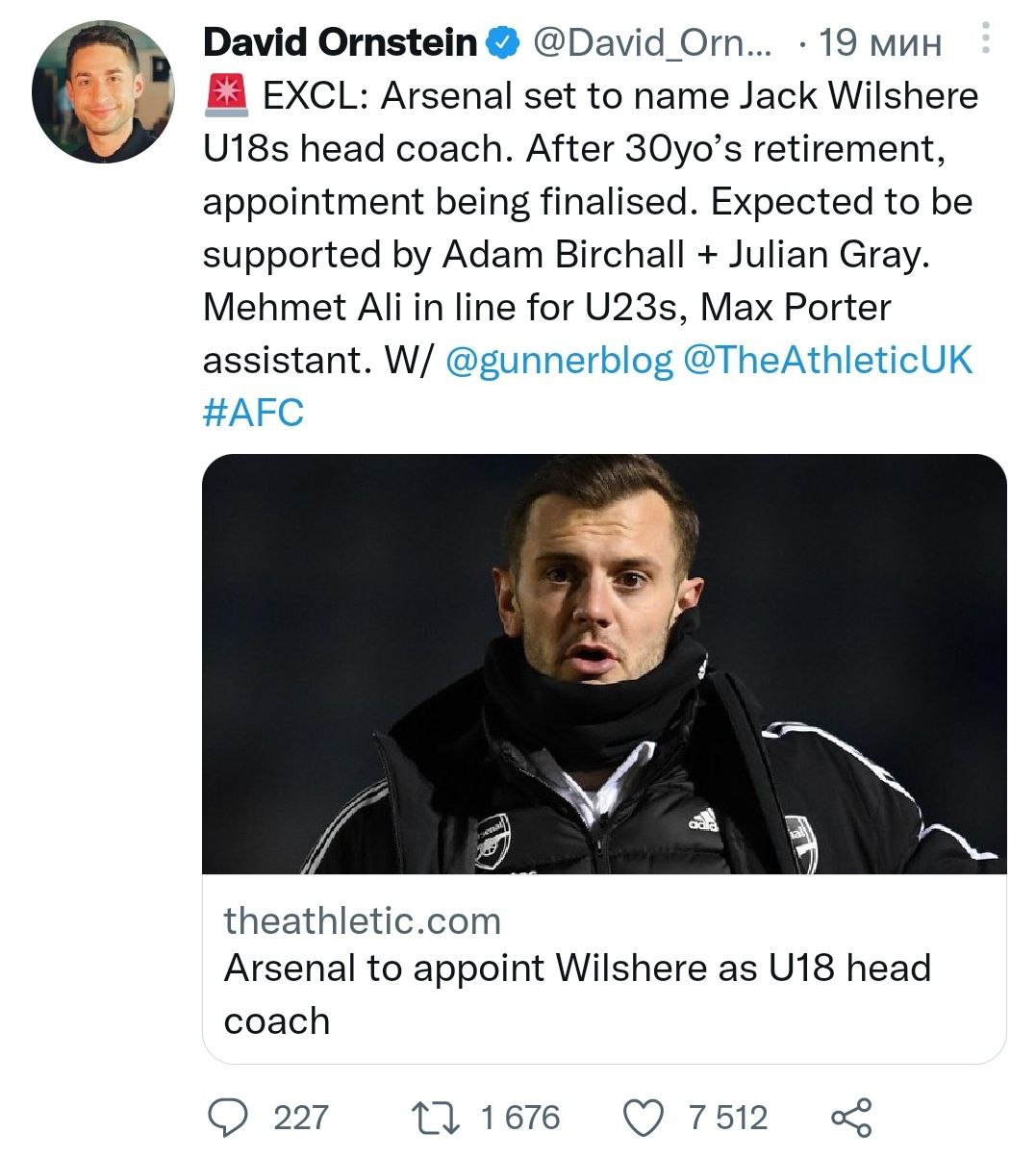The height and width of the screenshot is (1158, 1036).
Task: Click theathletic.com source domain
Action: [x=363, y=920]
